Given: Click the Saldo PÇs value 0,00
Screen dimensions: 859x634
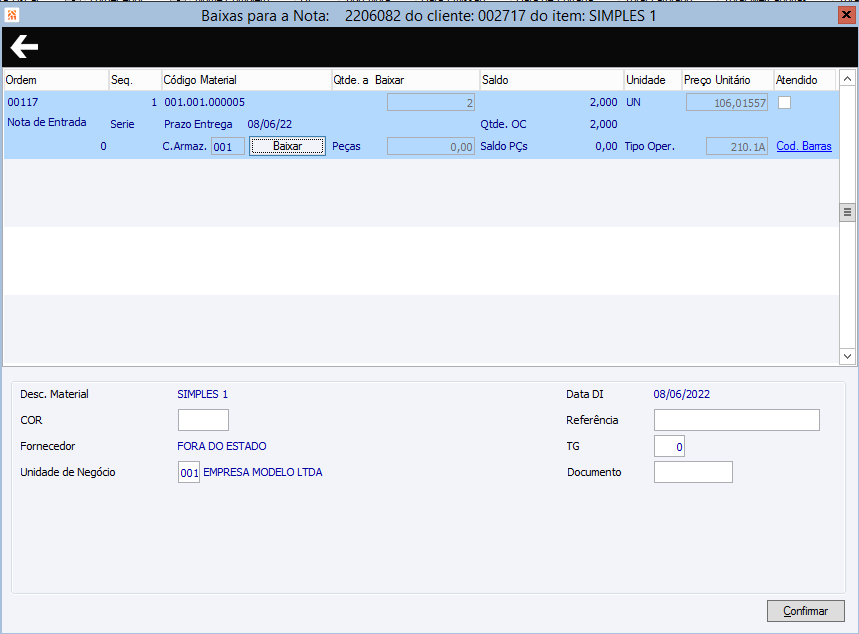Looking at the screenshot, I should tap(606, 146).
